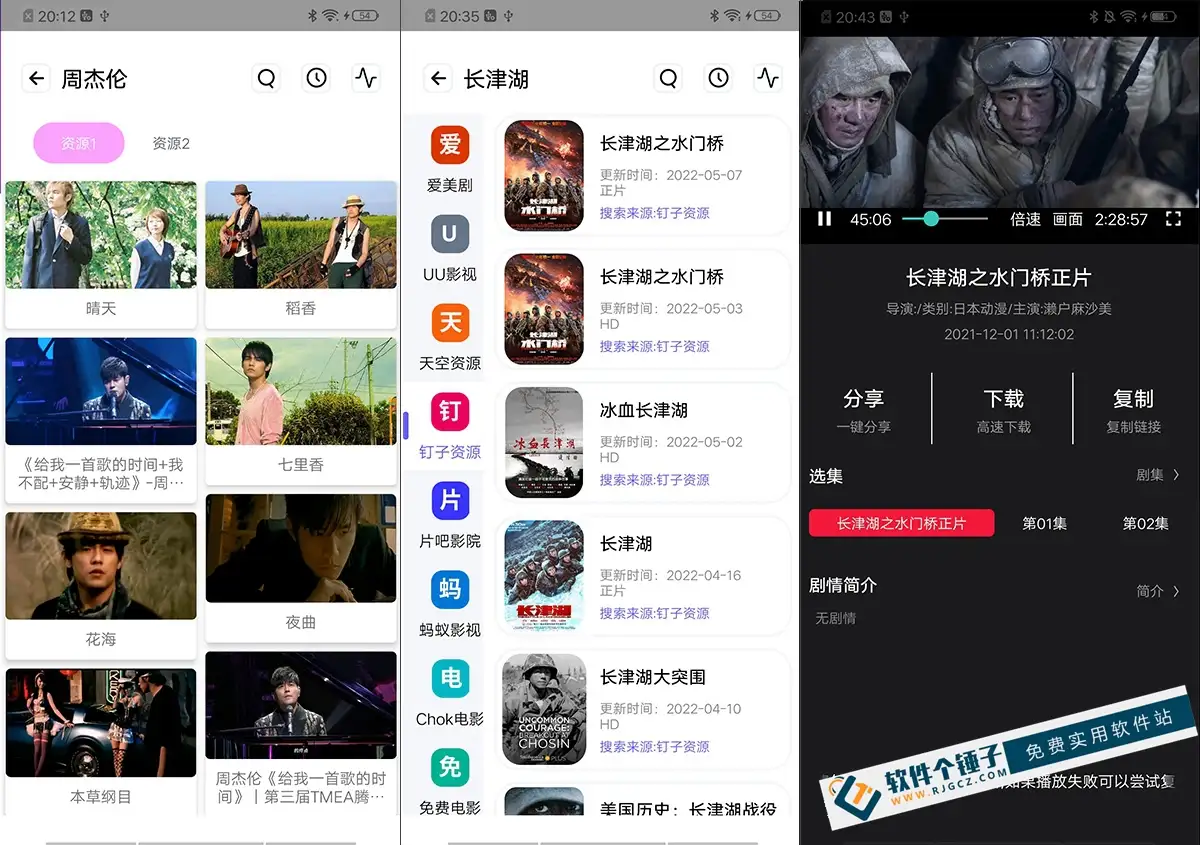The width and height of the screenshot is (1200, 845).
Task: Tap the 无剧情 text
Action: (x=835, y=618)
